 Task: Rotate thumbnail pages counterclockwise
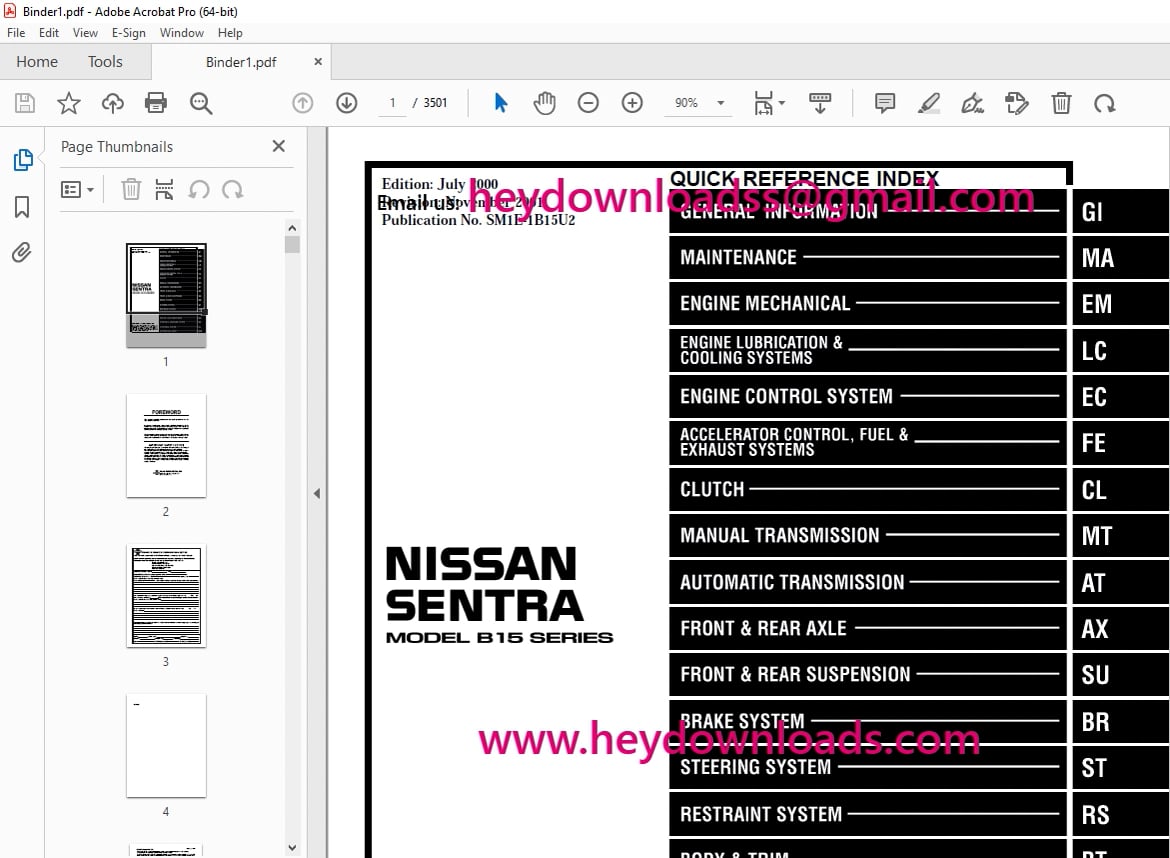(198, 190)
